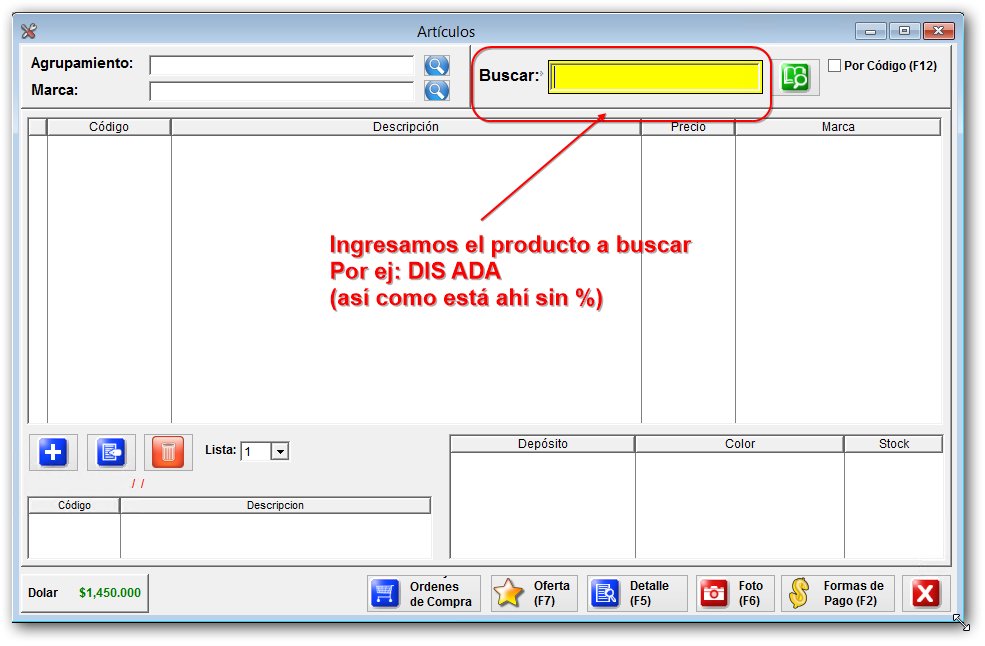Enable the Por Código (F12) checkbox

click(835, 66)
